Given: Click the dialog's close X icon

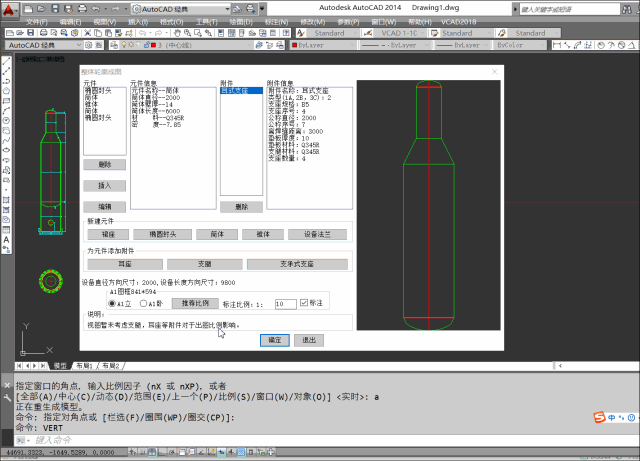Looking at the screenshot, I should click(494, 72).
